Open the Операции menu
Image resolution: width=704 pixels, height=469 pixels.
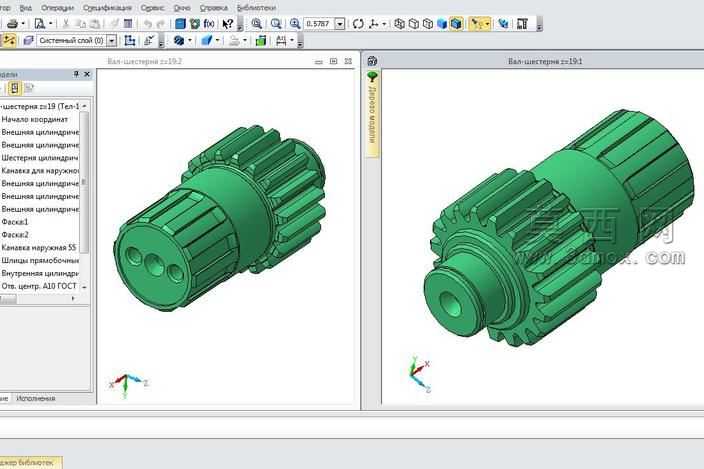click(x=57, y=8)
